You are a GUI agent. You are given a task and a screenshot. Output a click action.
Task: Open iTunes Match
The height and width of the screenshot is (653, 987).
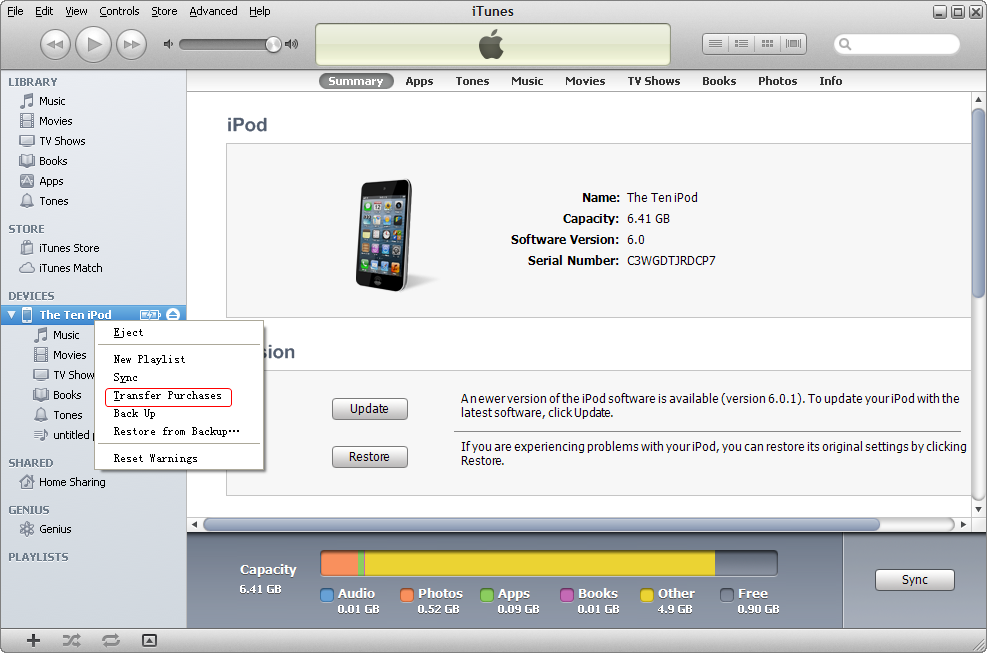(x=93, y=268)
